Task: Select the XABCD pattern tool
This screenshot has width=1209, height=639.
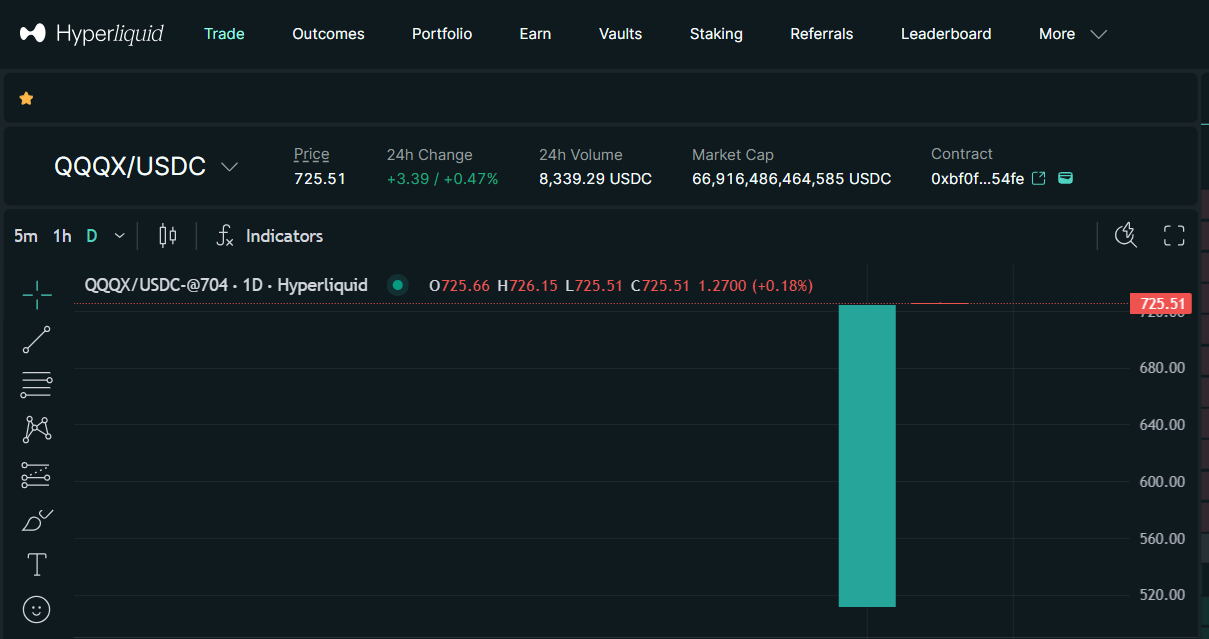Action: [x=37, y=430]
